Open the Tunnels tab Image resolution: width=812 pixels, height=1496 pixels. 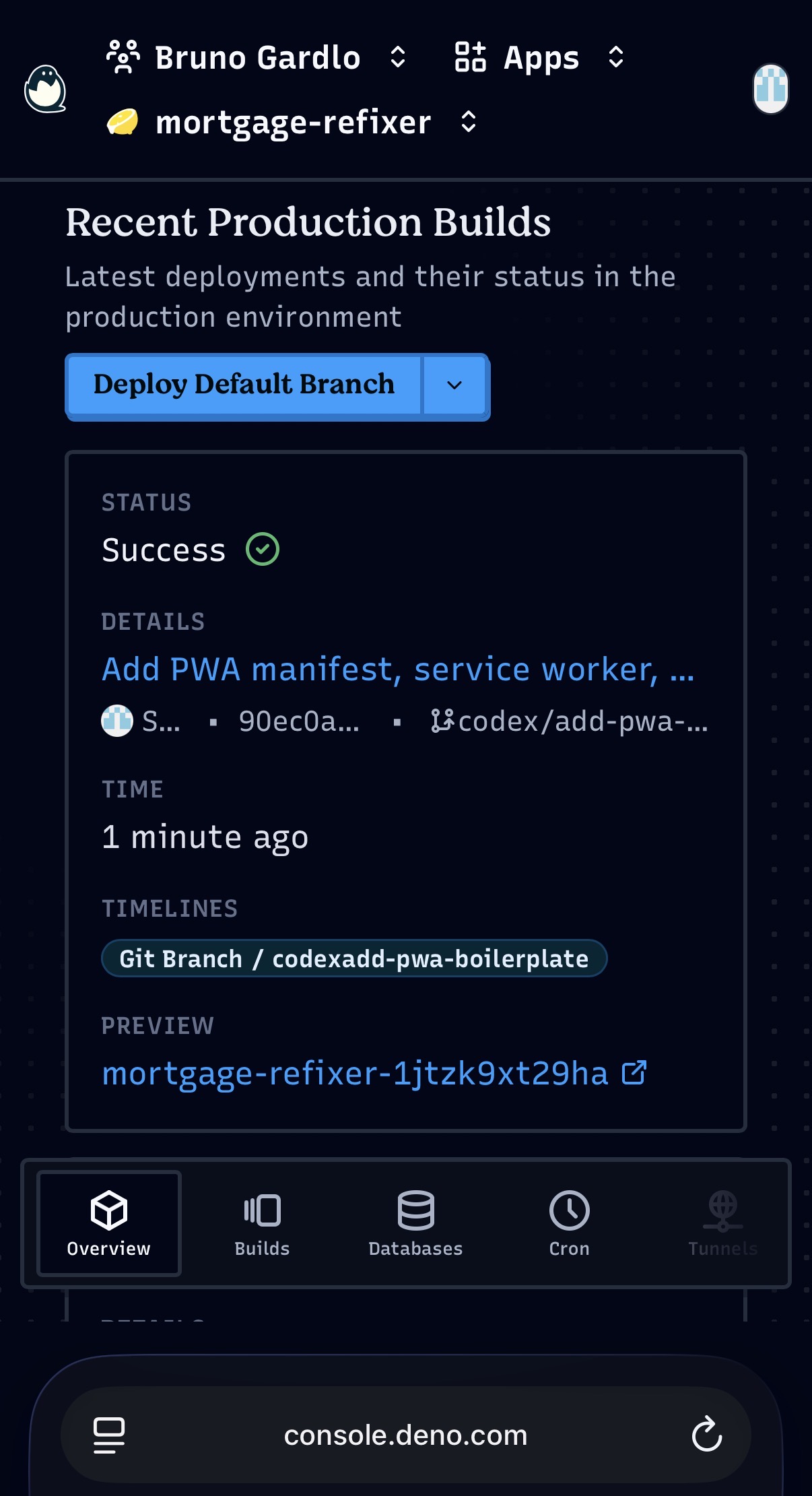click(722, 1223)
